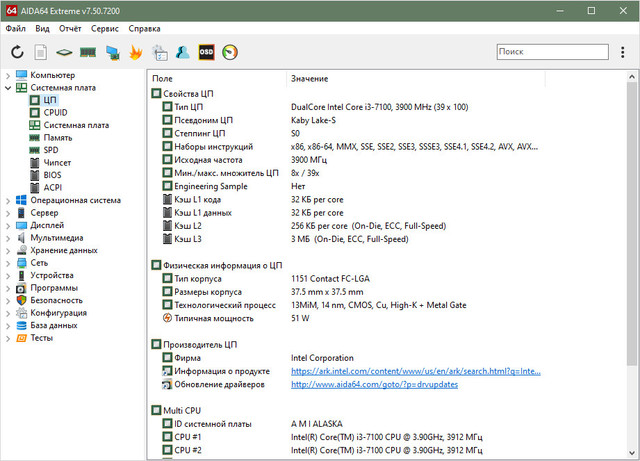Expand the Сеть tree node
This screenshot has width=640, height=461.
8,263
